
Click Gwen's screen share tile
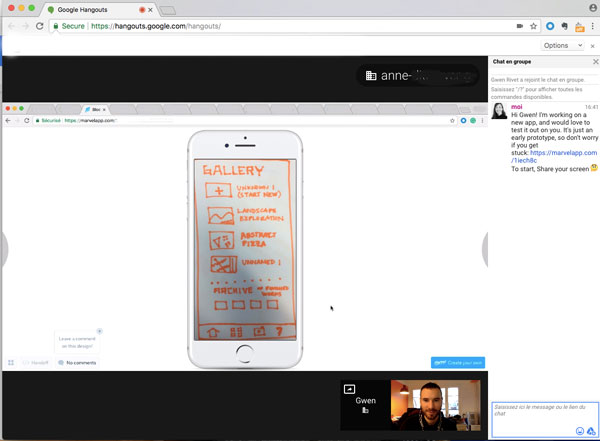pyautogui.click(x=365, y=405)
